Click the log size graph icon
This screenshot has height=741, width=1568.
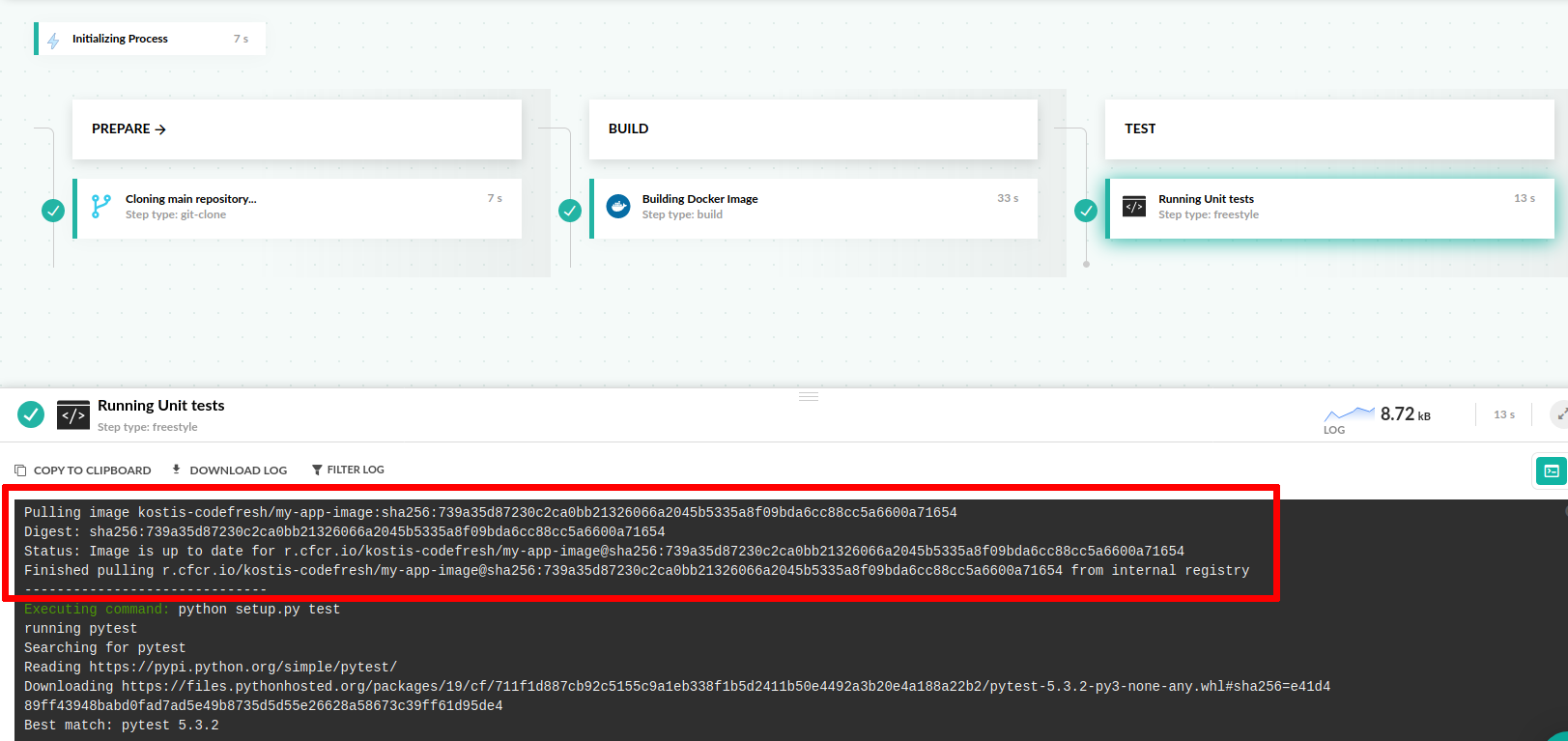coord(1349,413)
